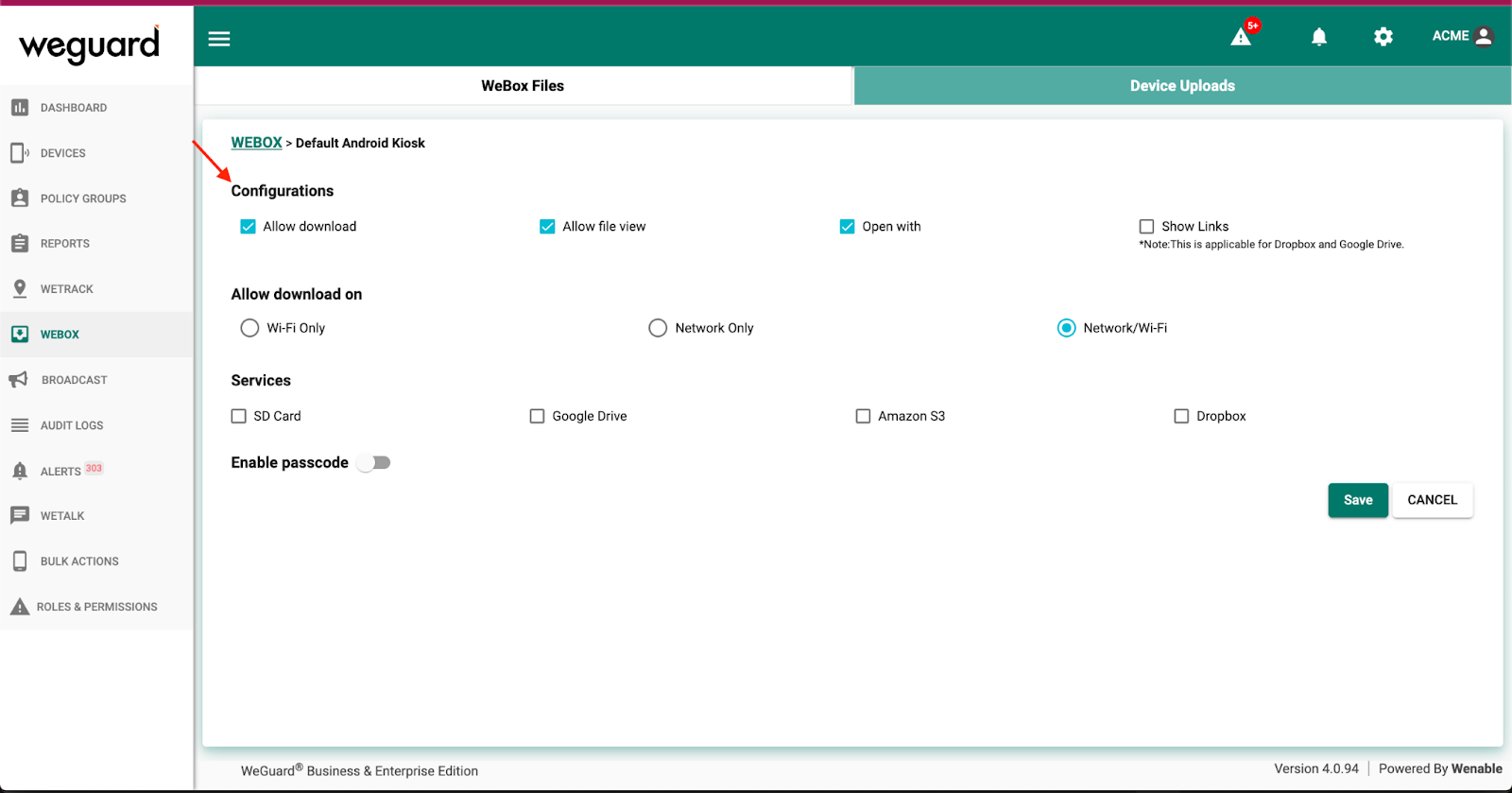This screenshot has width=1512, height=793.
Task: Open Reports menu item
Action: point(96,244)
